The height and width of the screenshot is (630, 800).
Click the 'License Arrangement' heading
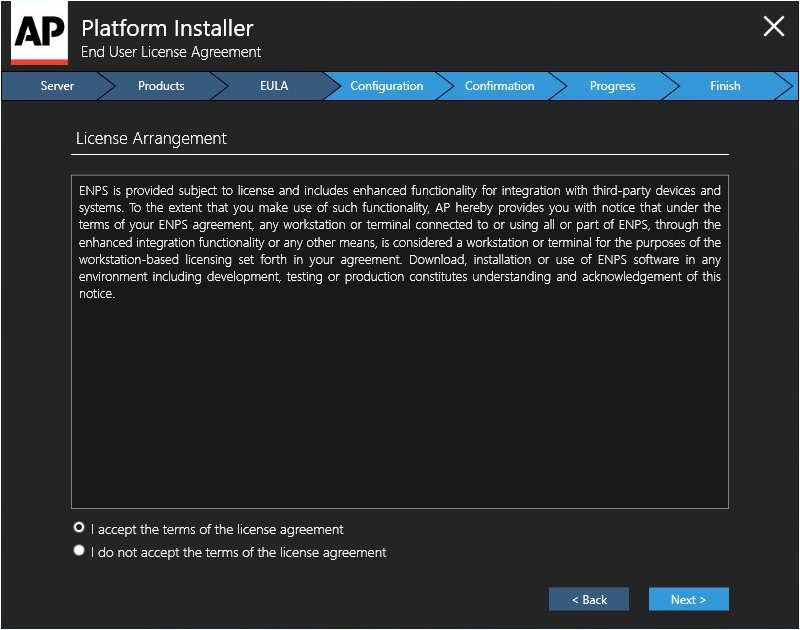(151, 138)
